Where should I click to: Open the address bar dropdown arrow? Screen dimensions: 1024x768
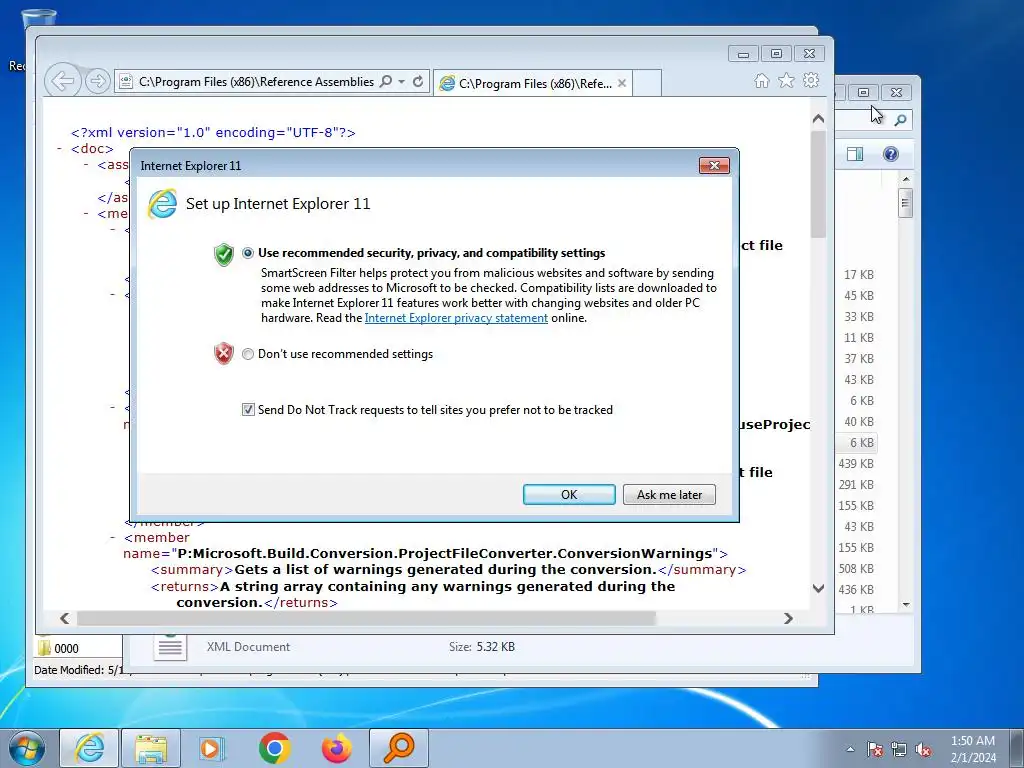click(x=401, y=82)
